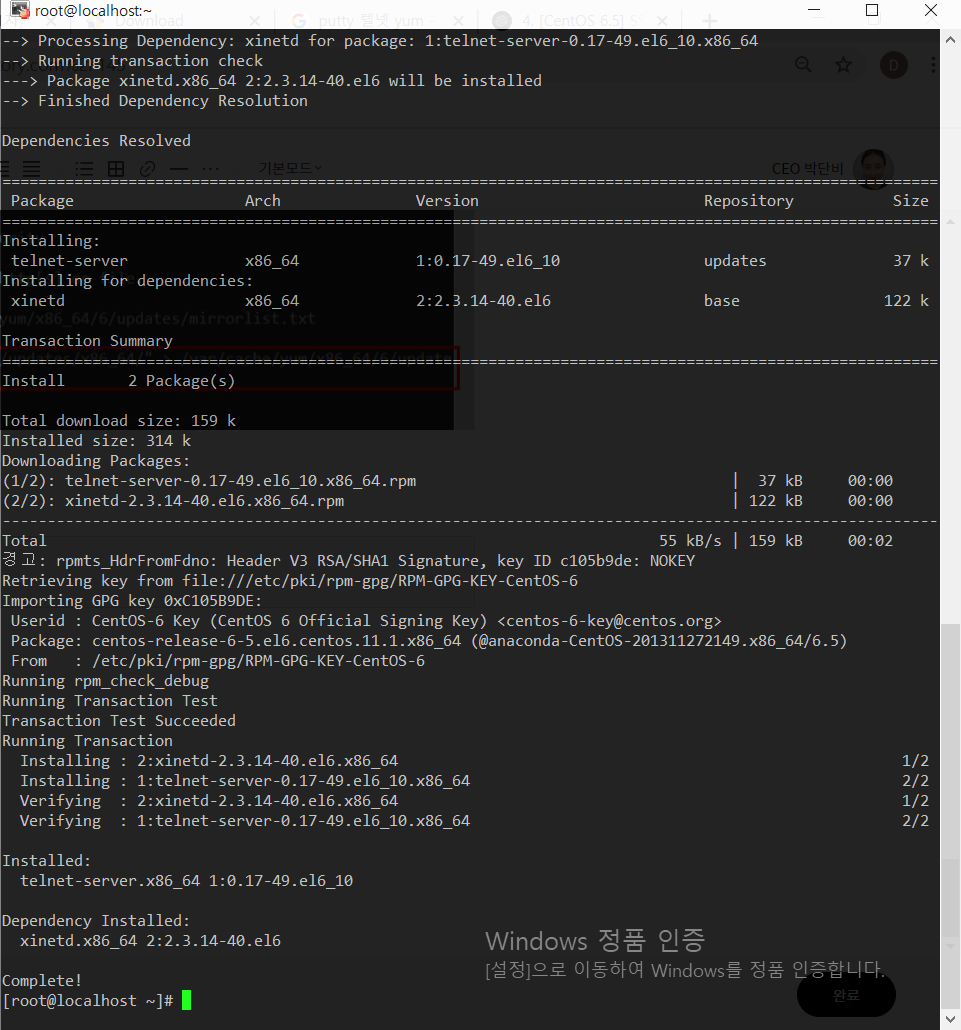
Task: Click the Downloading Packages: line
Action: pyautogui.click(x=96, y=461)
